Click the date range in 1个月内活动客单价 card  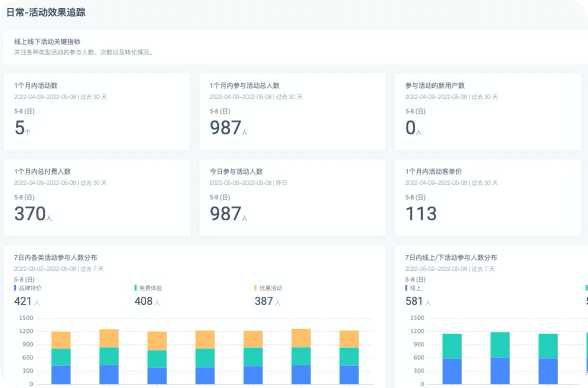452,183
